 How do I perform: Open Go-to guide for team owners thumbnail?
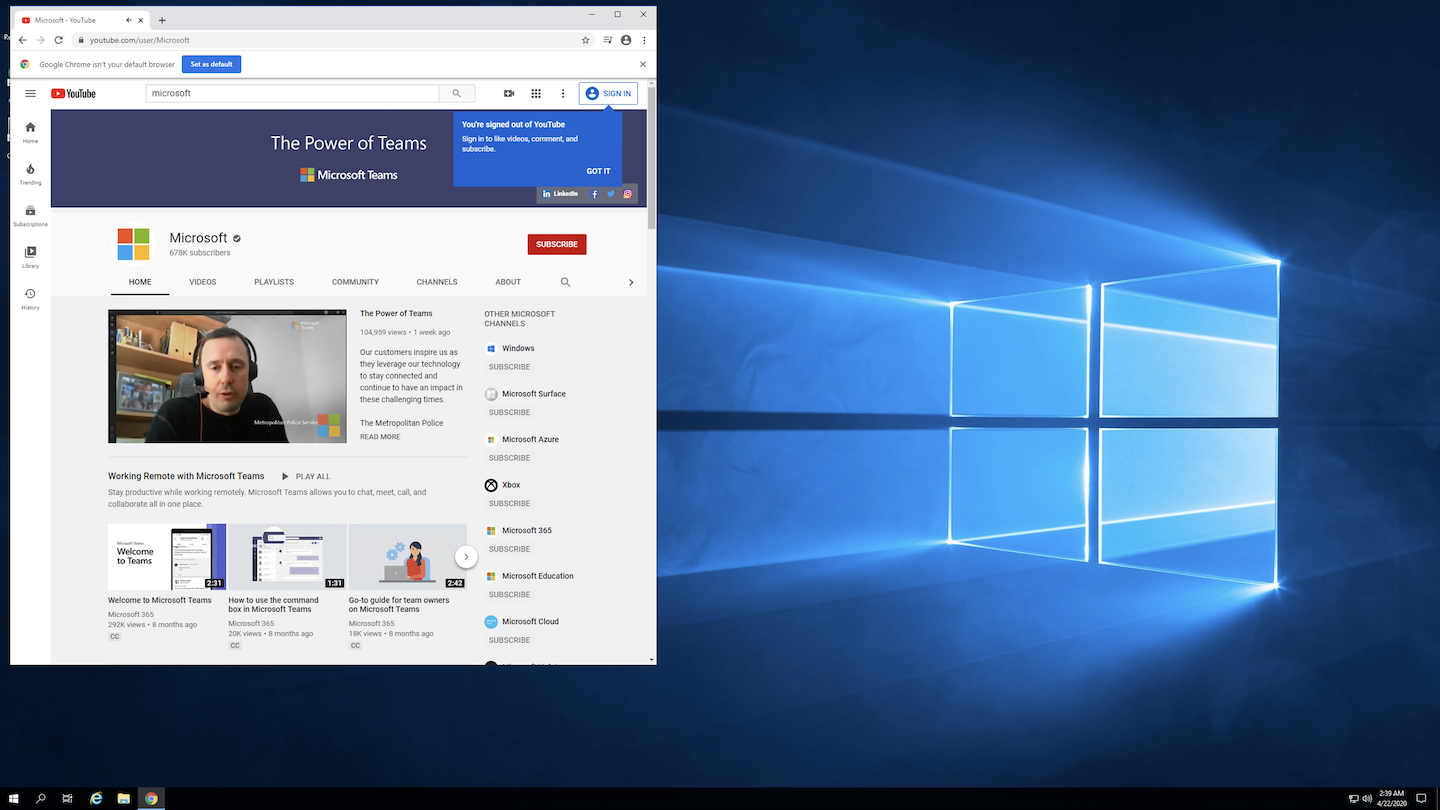(408, 557)
